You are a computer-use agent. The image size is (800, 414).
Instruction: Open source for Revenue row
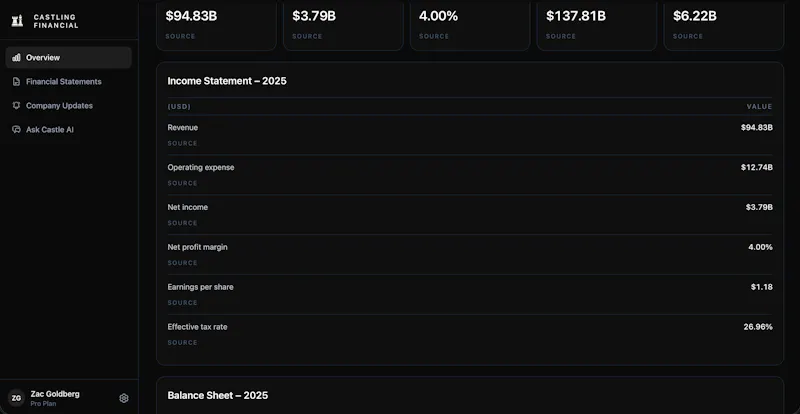(x=182, y=143)
